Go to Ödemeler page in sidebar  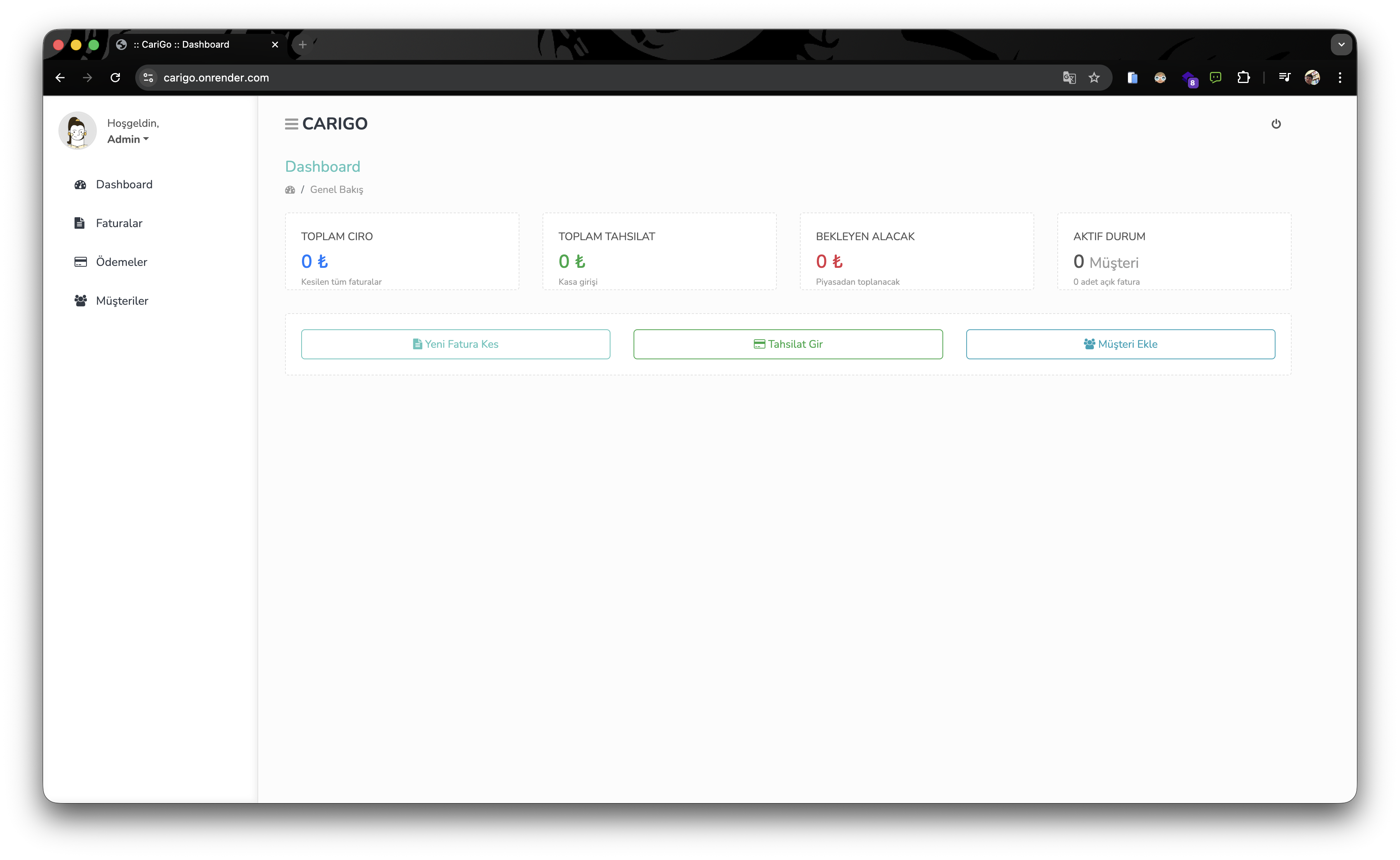(121, 262)
